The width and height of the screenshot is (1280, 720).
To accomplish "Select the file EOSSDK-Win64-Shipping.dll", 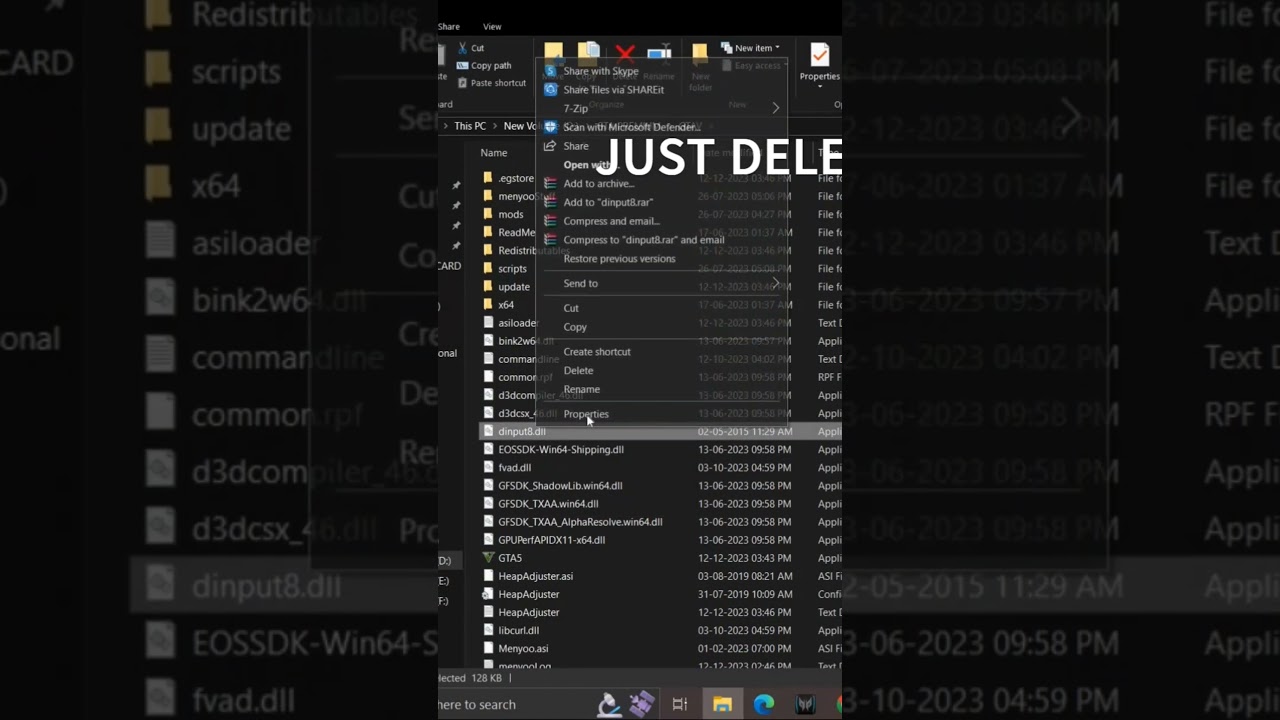I will click(561, 449).
